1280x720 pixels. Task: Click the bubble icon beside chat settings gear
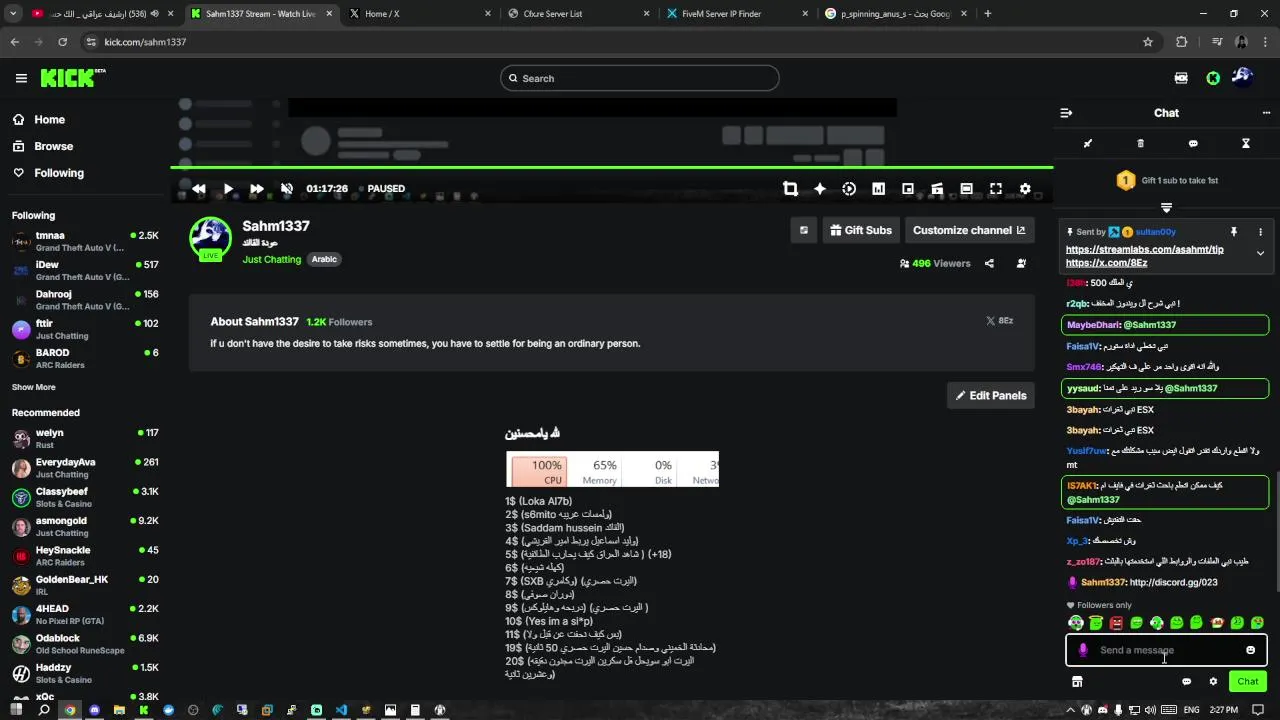[1187, 681]
